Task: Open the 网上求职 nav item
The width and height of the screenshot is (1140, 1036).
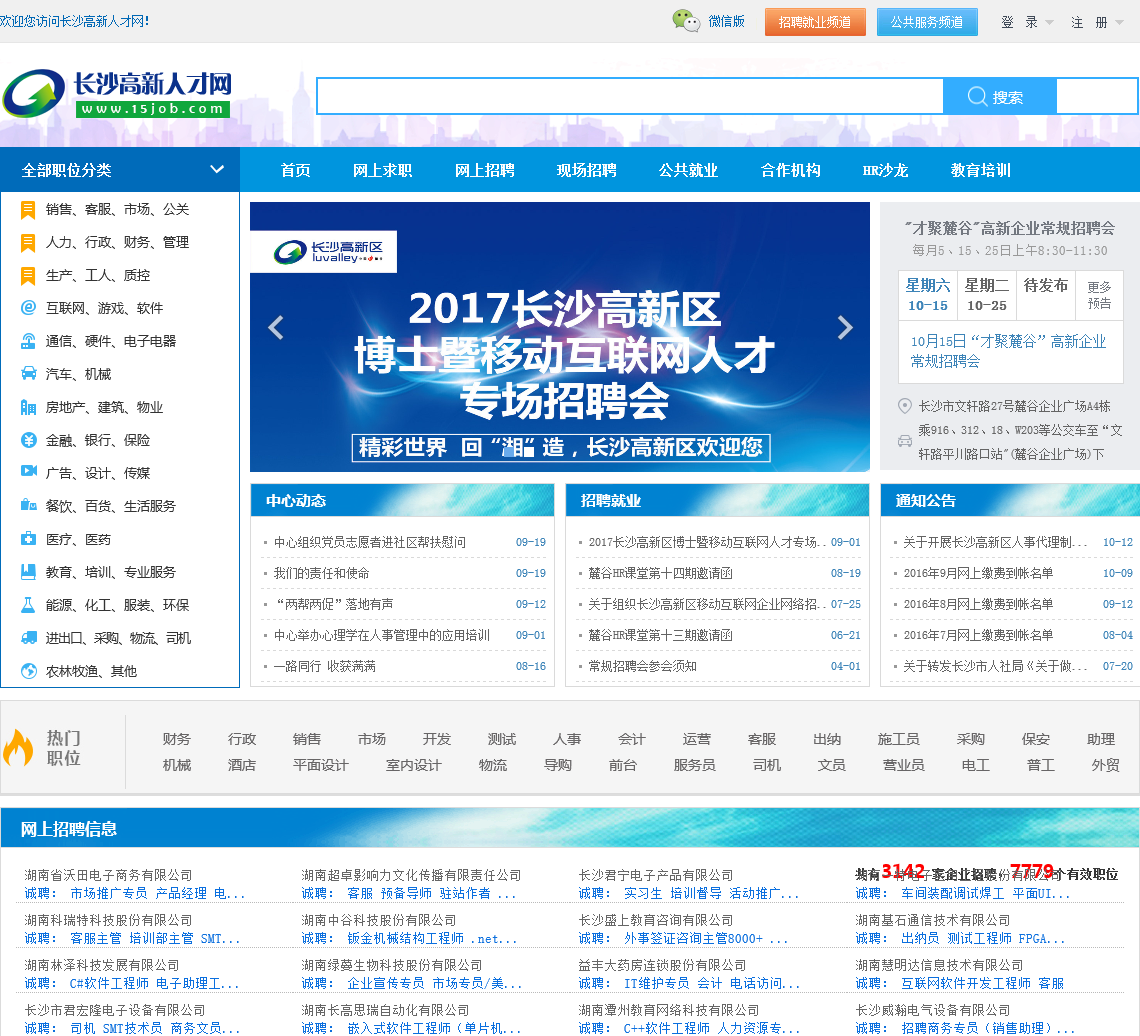Action: pyautogui.click(x=382, y=170)
